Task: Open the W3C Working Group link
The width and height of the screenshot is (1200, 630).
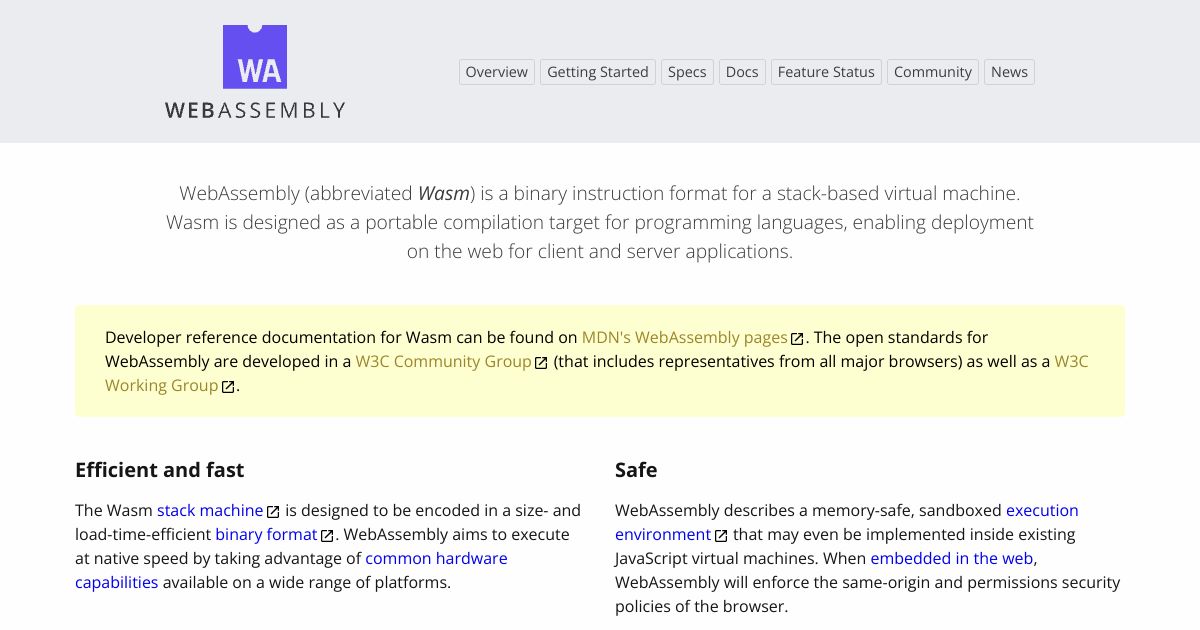Action: 160,385
